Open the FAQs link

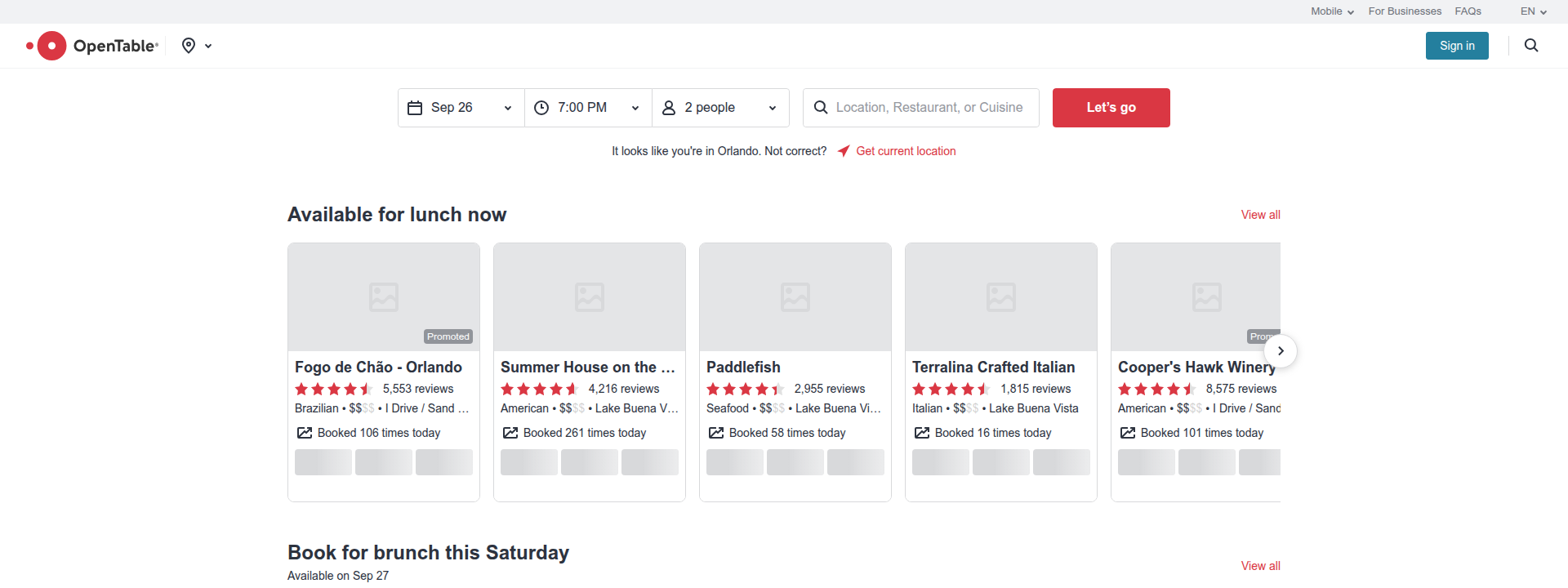1468,11
